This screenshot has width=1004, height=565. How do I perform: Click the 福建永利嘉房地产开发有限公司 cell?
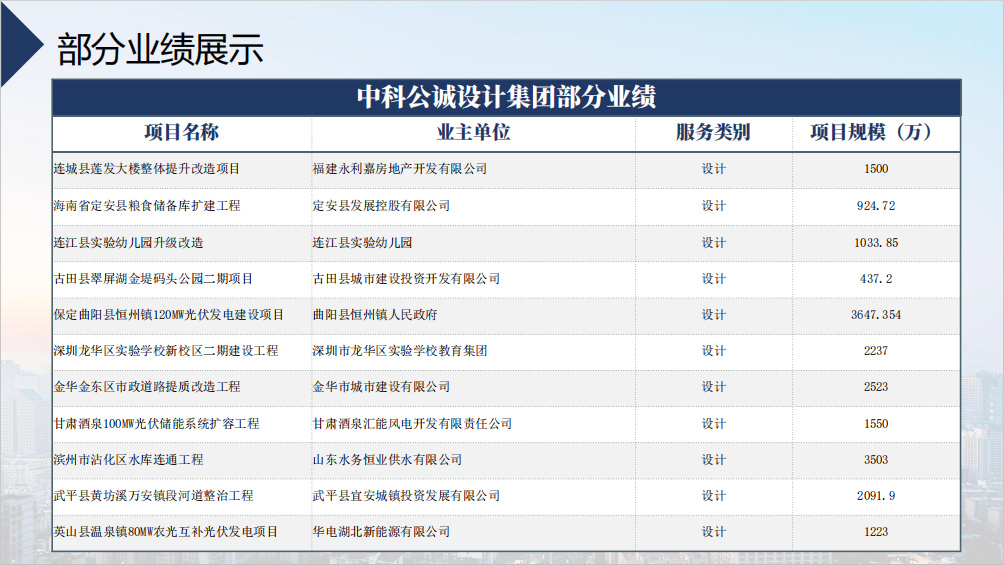[400, 169]
